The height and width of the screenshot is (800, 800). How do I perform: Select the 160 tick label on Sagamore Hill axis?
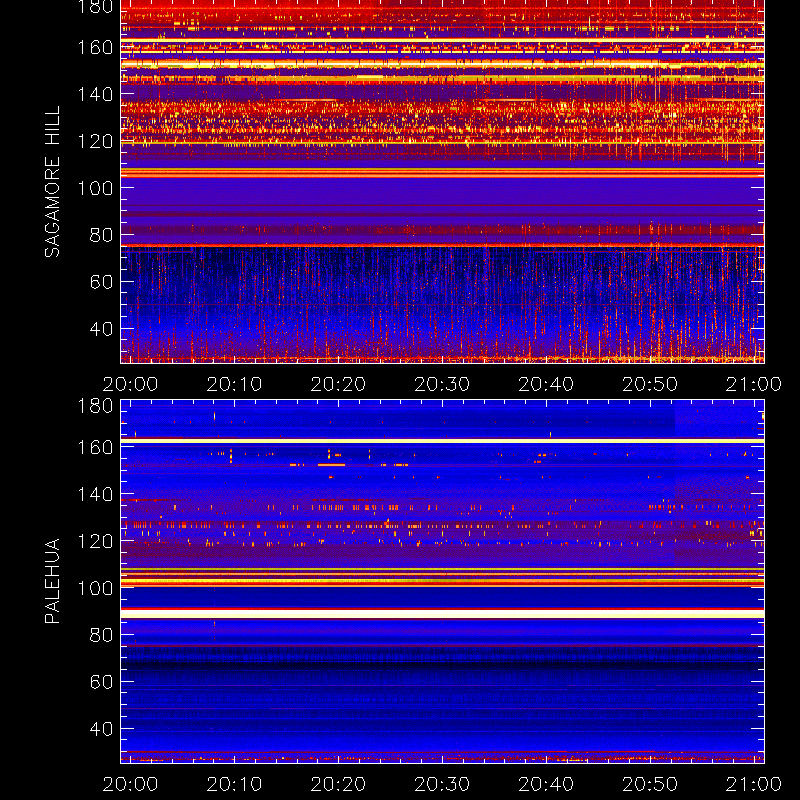click(x=95, y=47)
